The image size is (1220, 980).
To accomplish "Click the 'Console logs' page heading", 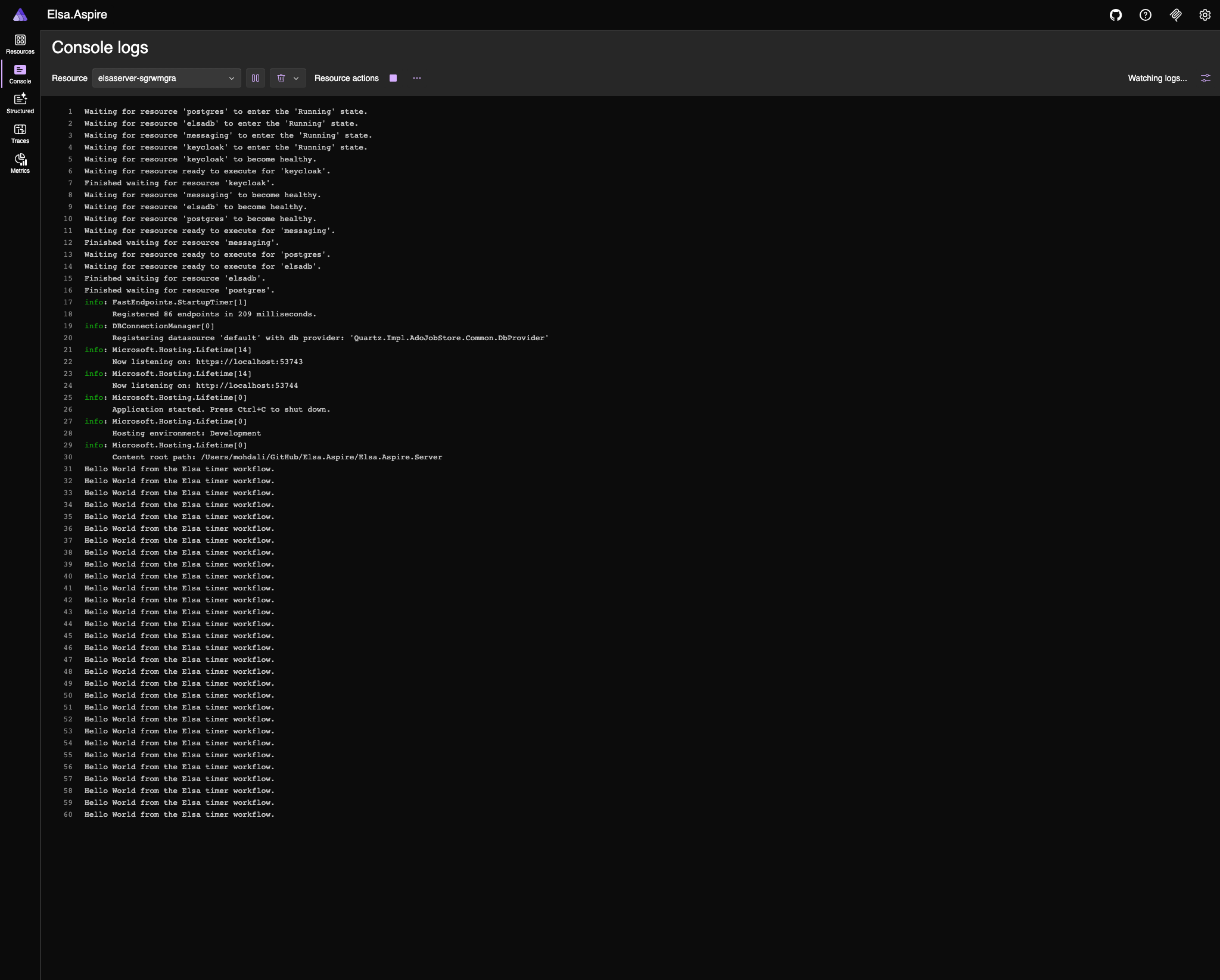I will tap(100, 48).
